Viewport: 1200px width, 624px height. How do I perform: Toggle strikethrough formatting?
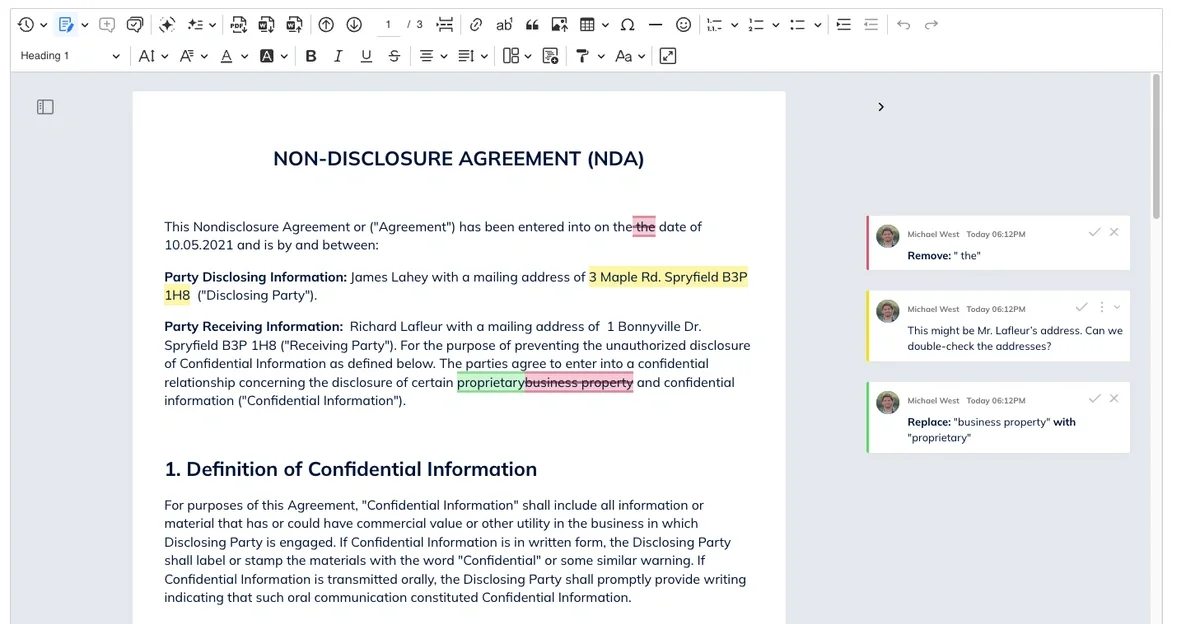[394, 57]
